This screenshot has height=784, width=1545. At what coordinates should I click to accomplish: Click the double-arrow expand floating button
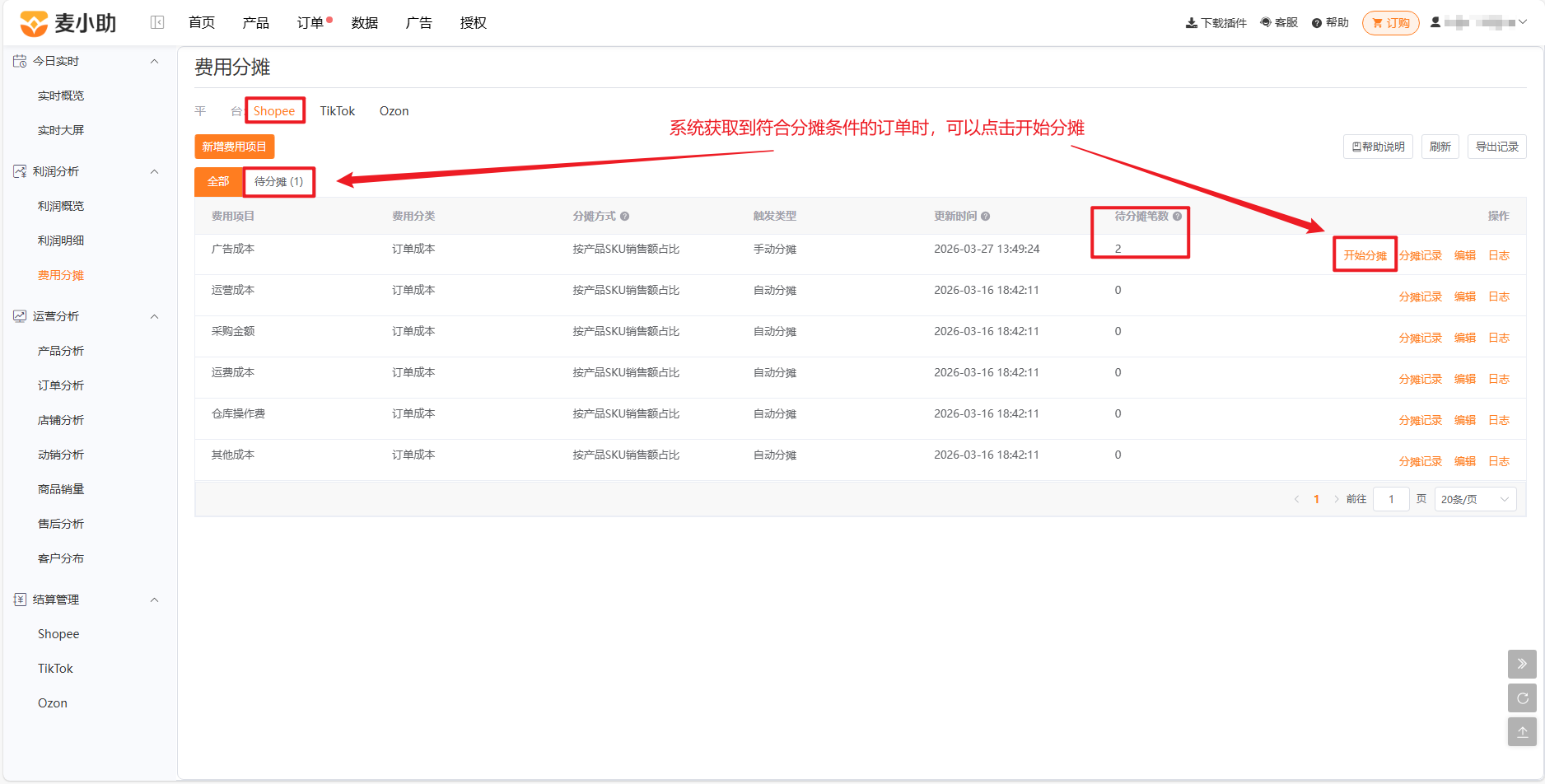1522,664
